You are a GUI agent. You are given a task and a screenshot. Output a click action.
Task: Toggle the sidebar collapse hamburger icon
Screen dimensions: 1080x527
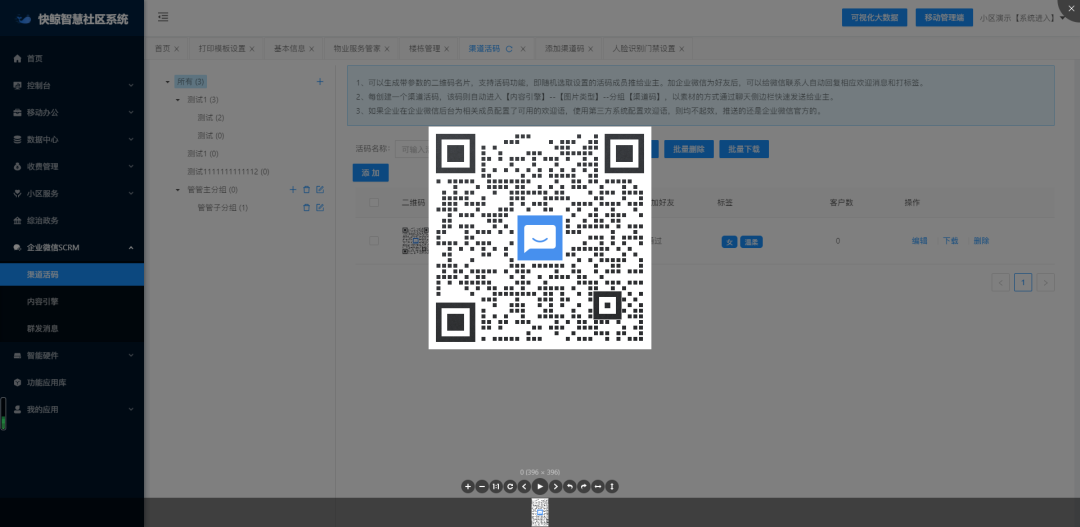pos(163,17)
